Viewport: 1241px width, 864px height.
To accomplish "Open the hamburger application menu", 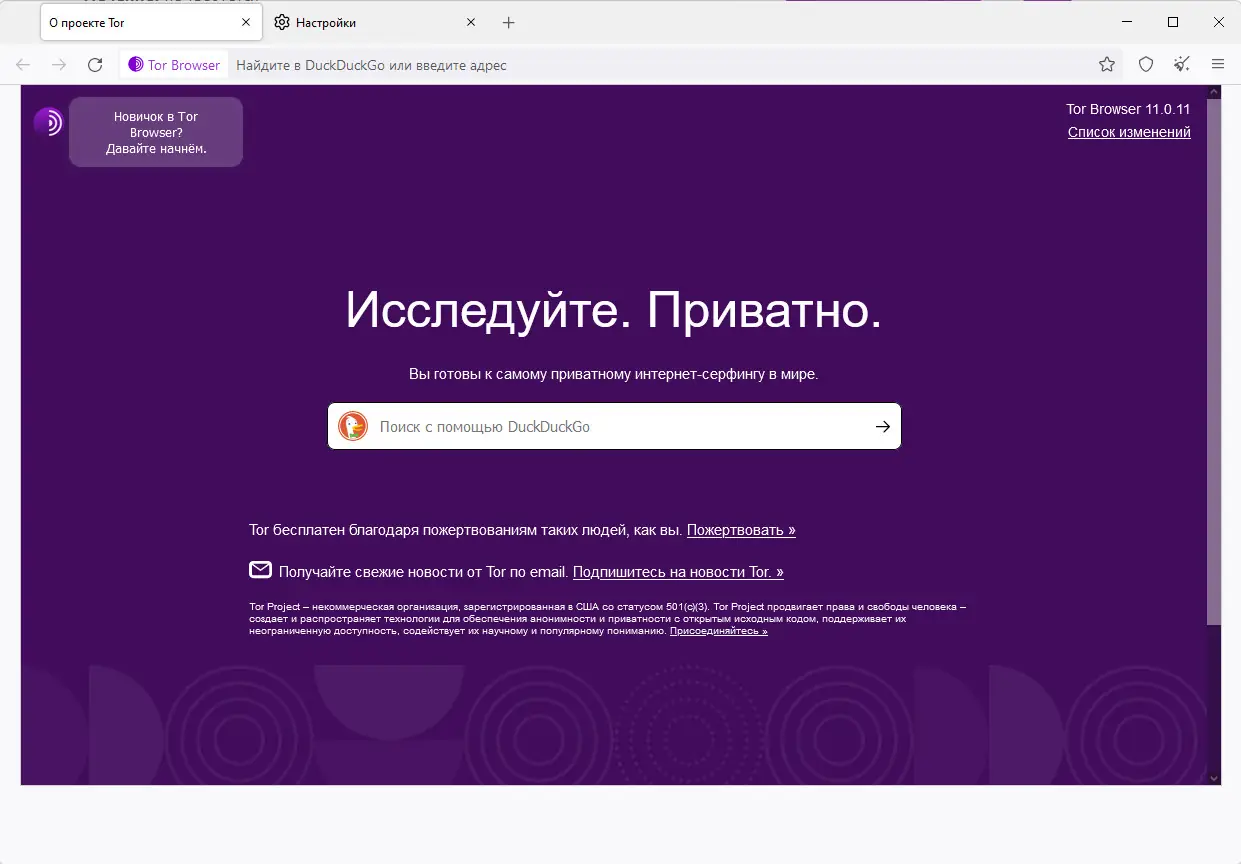I will pos(1218,64).
